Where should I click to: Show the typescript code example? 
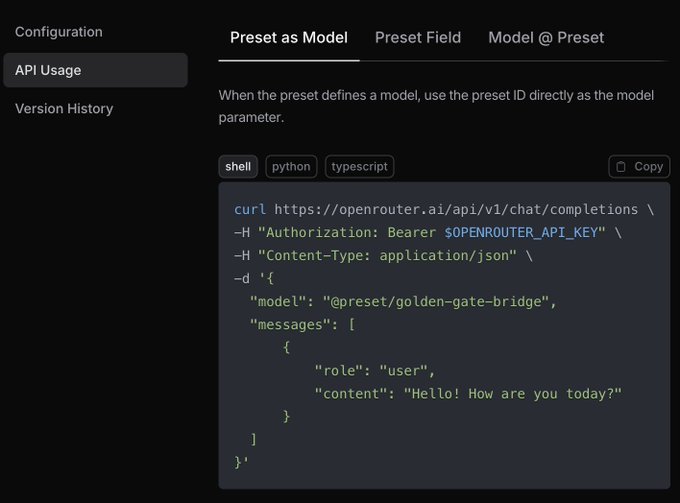coord(359,167)
